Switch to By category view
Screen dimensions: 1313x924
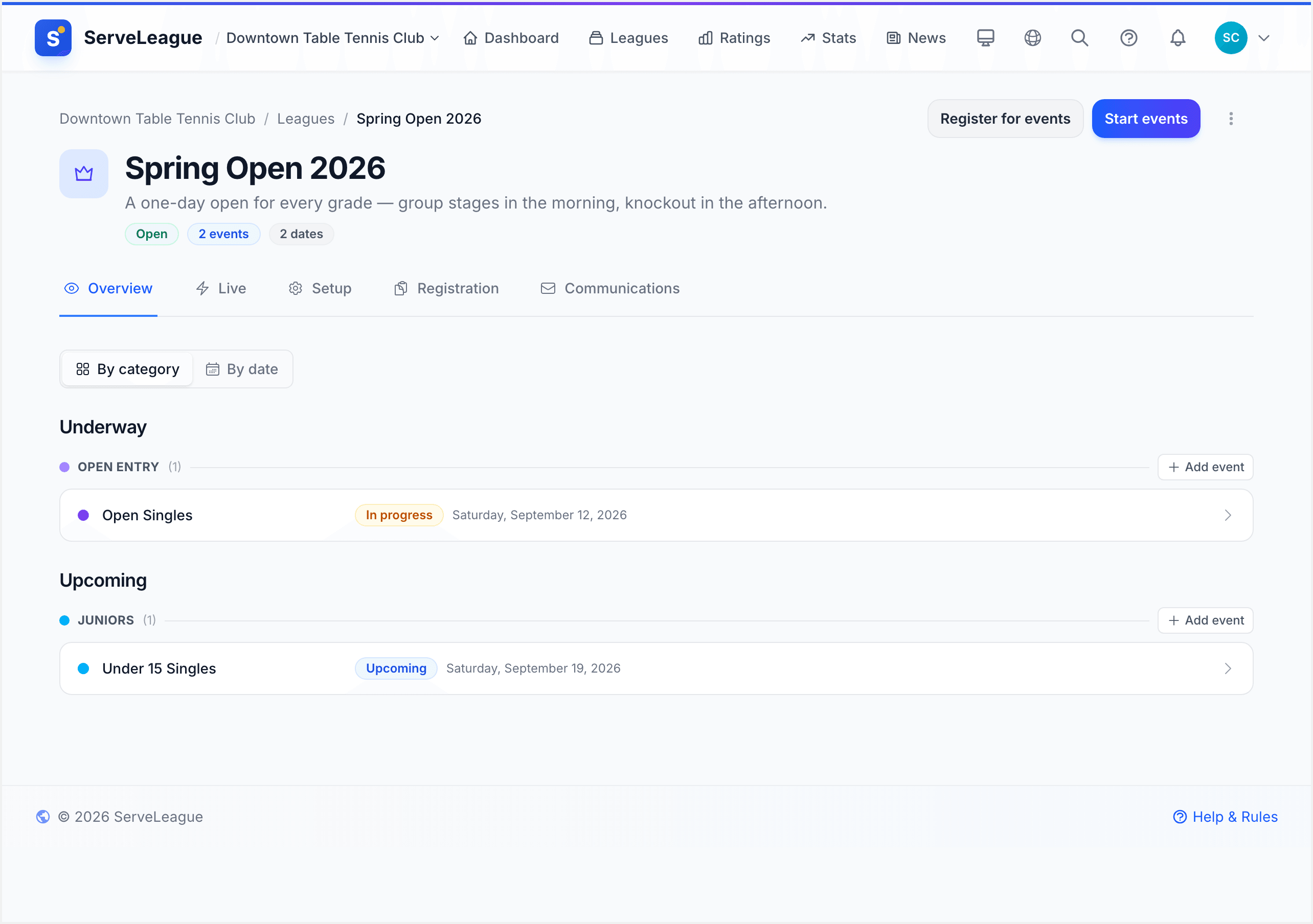127,369
